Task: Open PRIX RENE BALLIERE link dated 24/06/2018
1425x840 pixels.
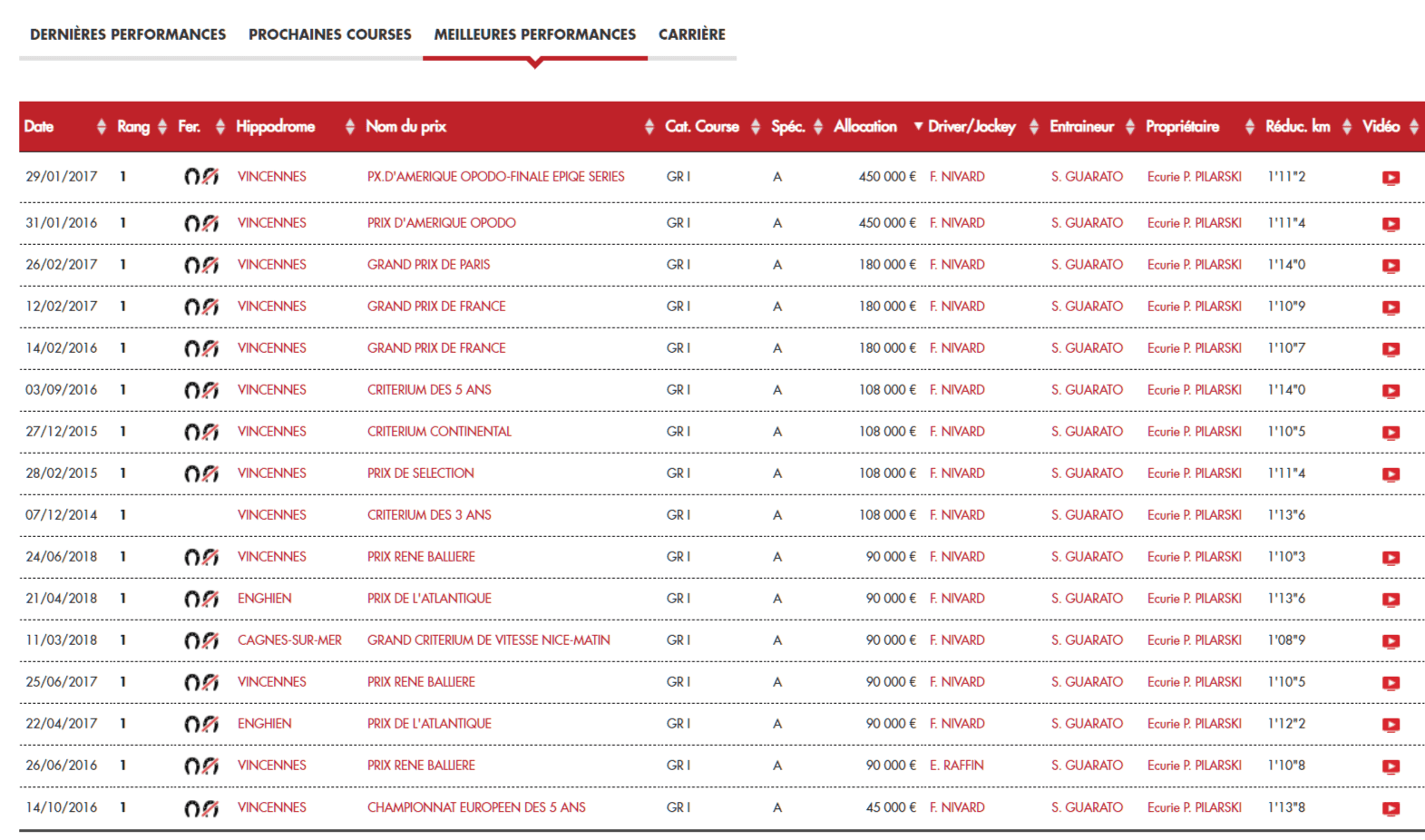Action: coord(421,557)
